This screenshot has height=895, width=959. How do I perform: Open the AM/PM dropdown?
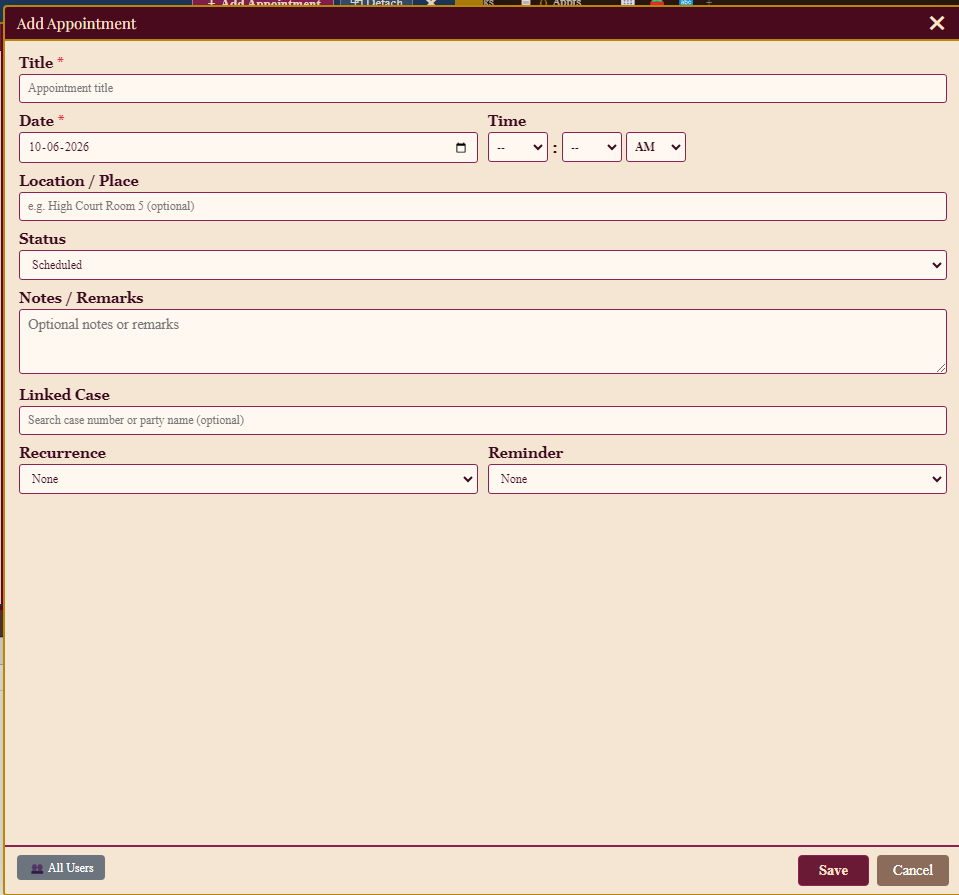point(656,147)
